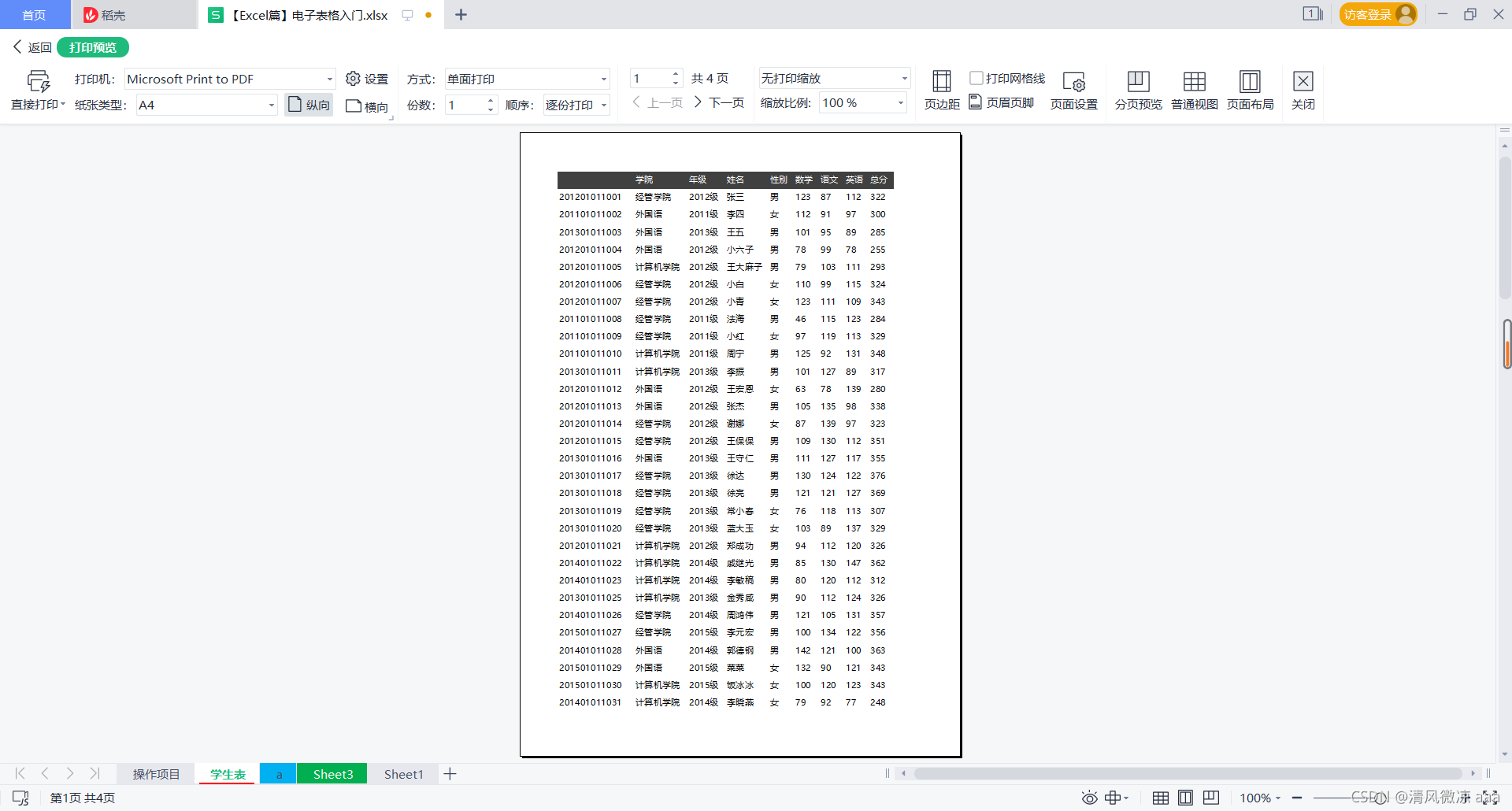Toggle eye protection mode icon
The image size is (1512, 811).
(x=1089, y=798)
